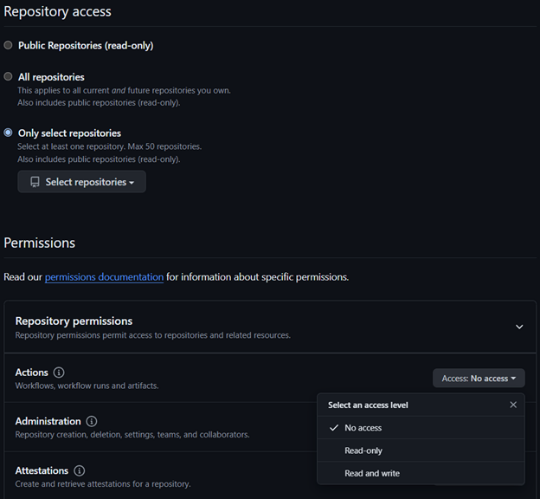This screenshot has height=499, width=540.
Task: Click the Attestations permission label
Action: (x=42, y=470)
